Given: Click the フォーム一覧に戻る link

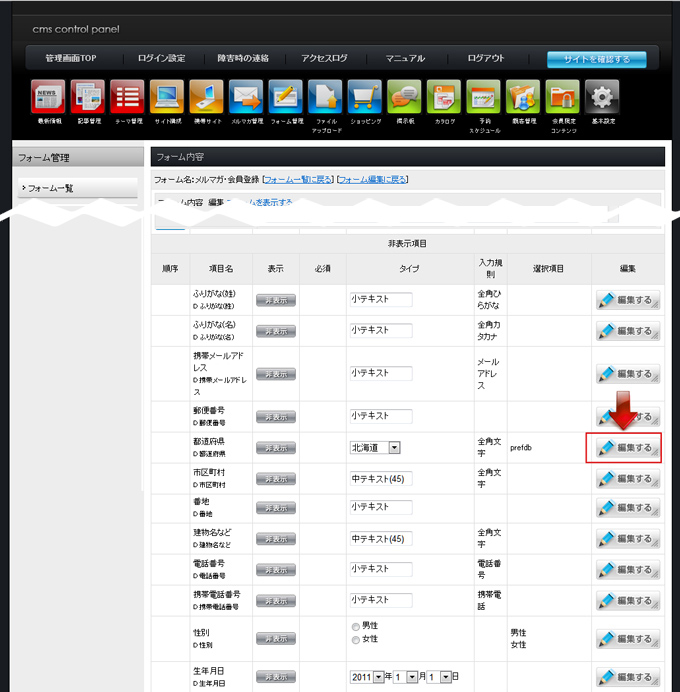Looking at the screenshot, I should pos(297,179).
